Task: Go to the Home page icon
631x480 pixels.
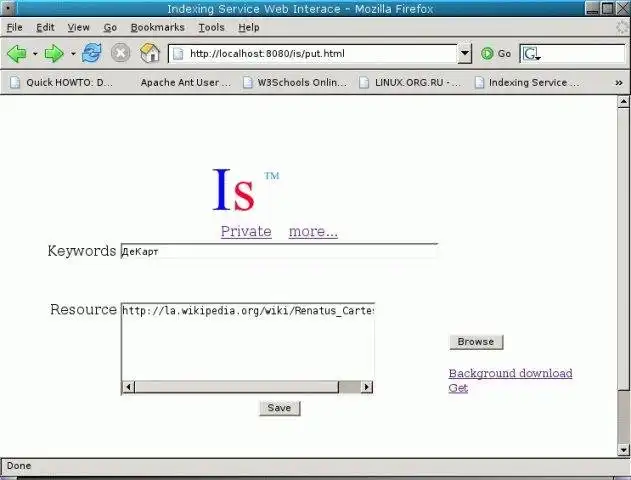Action: coord(149,53)
